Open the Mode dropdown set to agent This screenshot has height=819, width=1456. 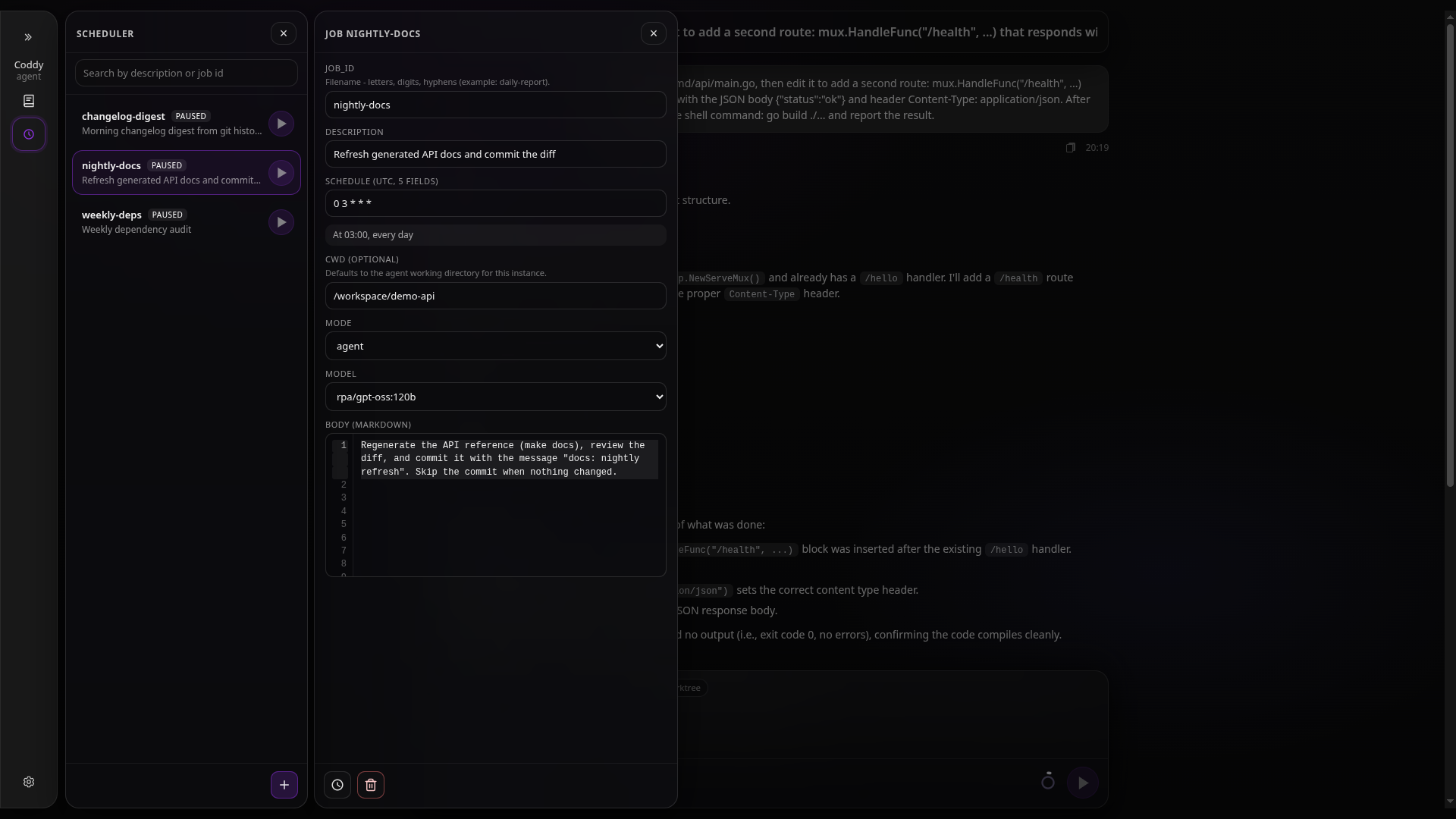point(496,346)
